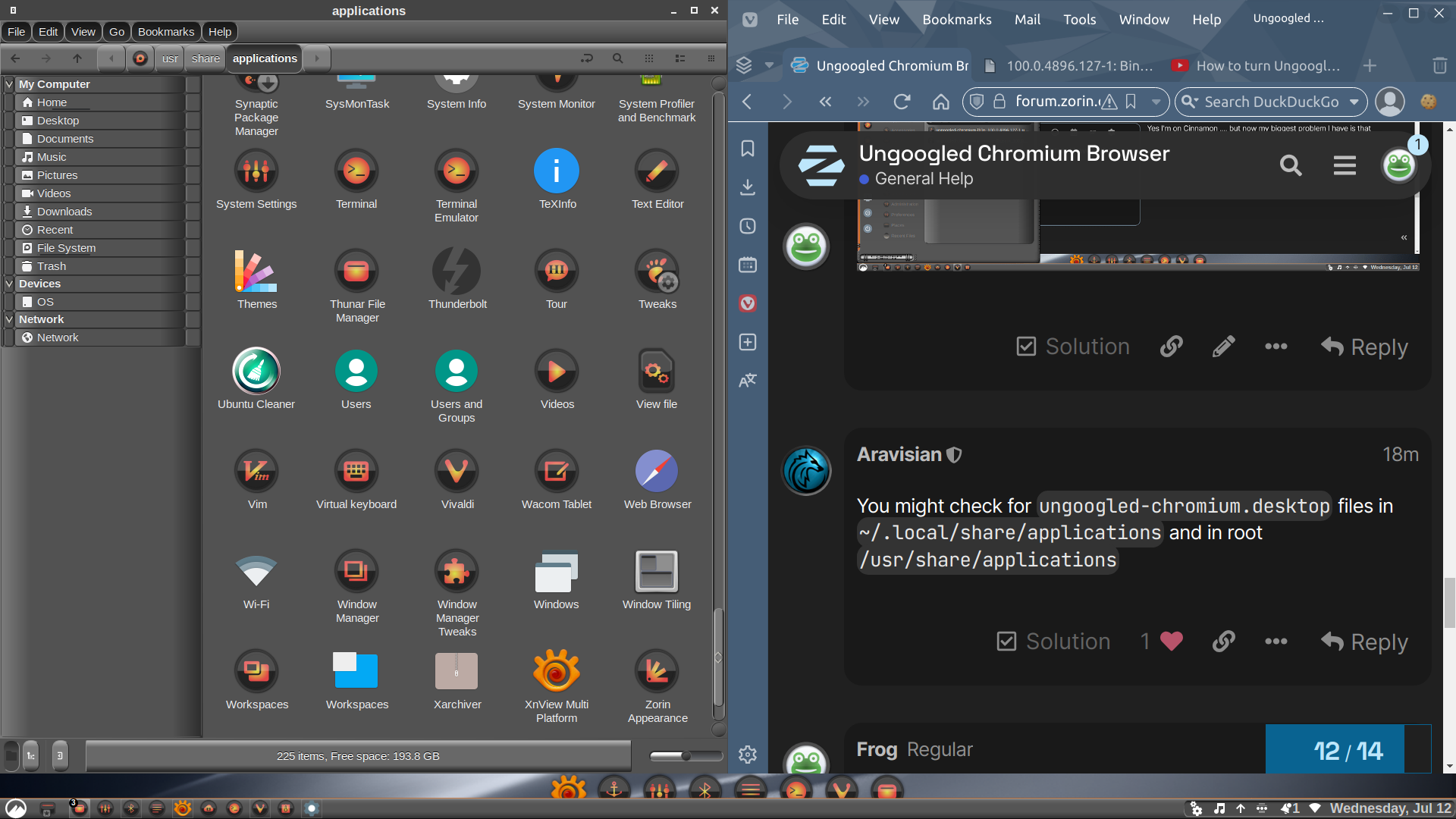The height and width of the screenshot is (819, 1456).
Task: Click the pencil edit icon on Frog's post
Action: click(x=1223, y=347)
